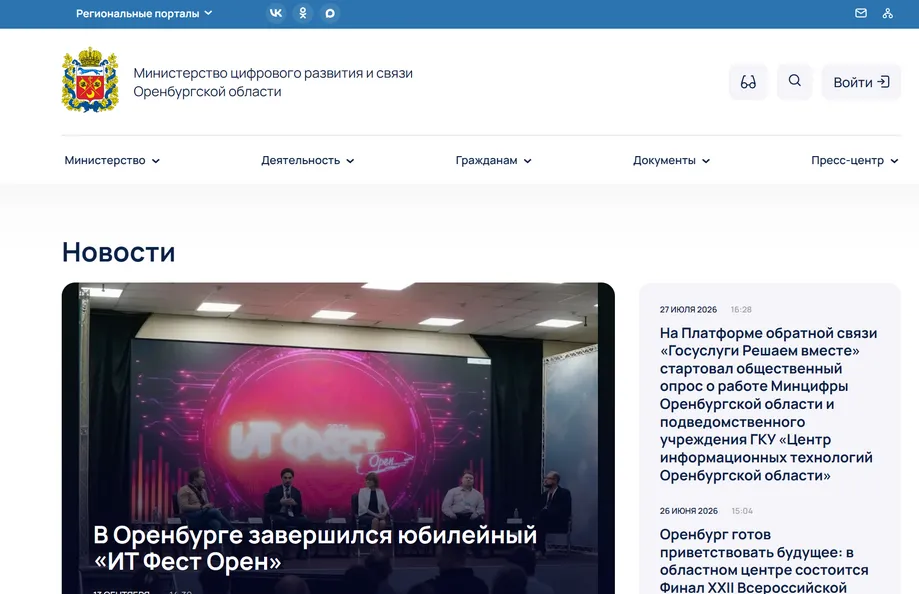The image size is (919, 594).
Task: Click the 16:28 timestamp
Action: (741, 309)
